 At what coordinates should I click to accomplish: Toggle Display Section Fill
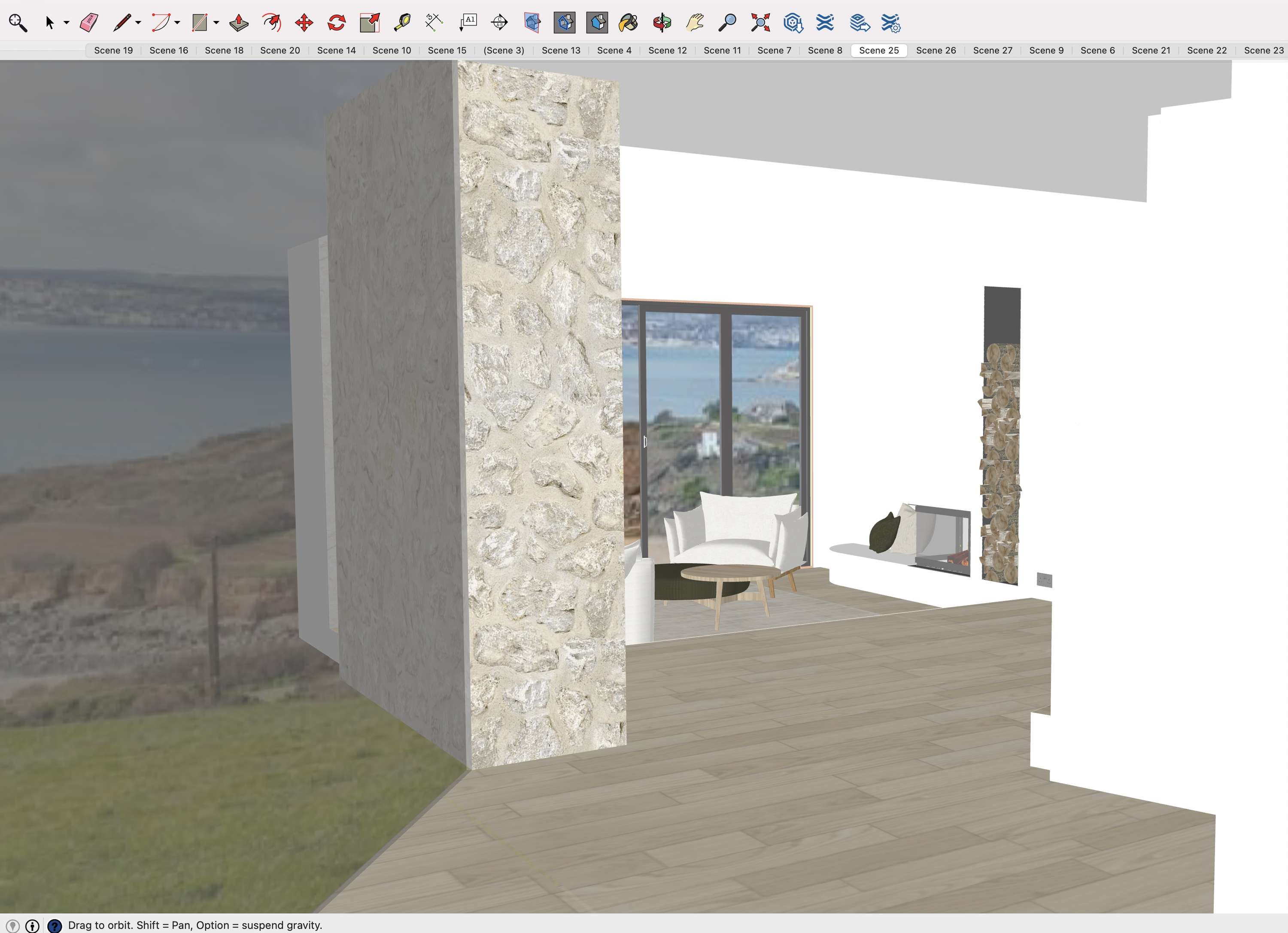tap(598, 23)
